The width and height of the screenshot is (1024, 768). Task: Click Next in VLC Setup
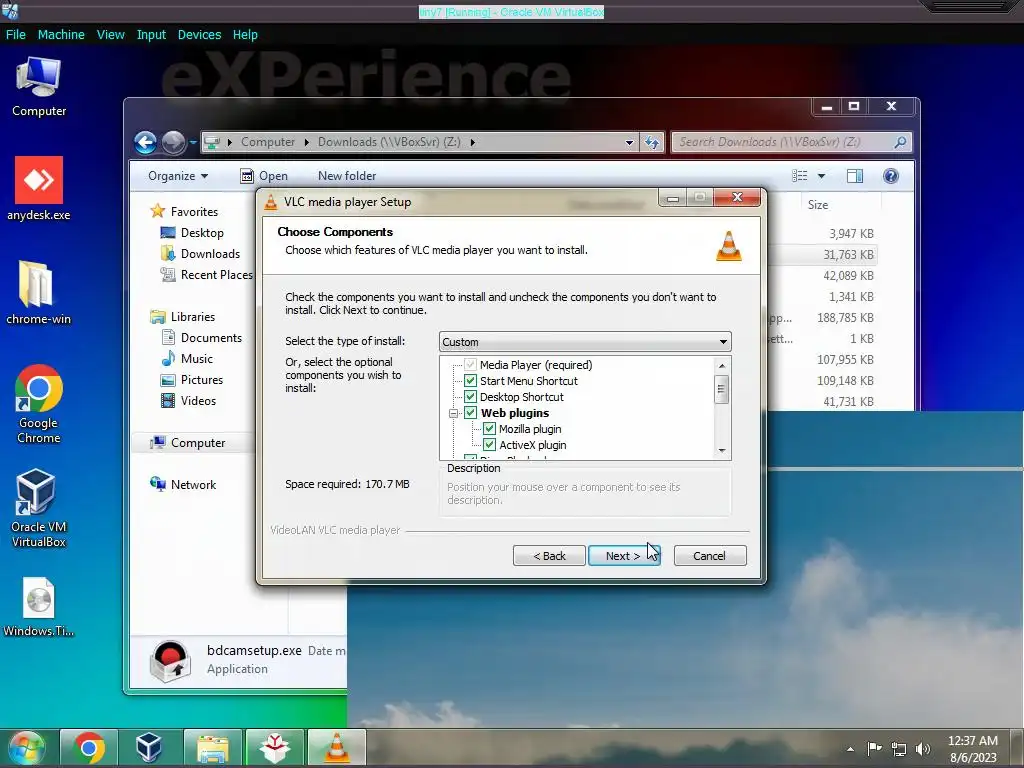624,556
